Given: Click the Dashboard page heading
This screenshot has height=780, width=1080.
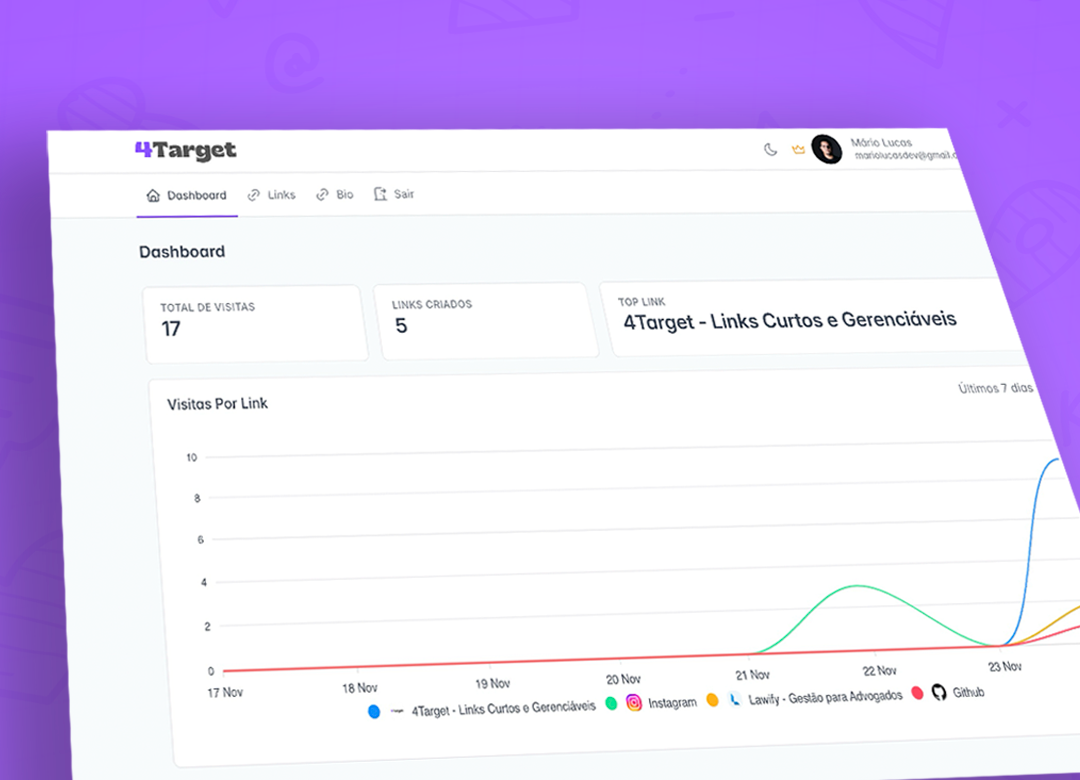Looking at the screenshot, I should point(182,252).
